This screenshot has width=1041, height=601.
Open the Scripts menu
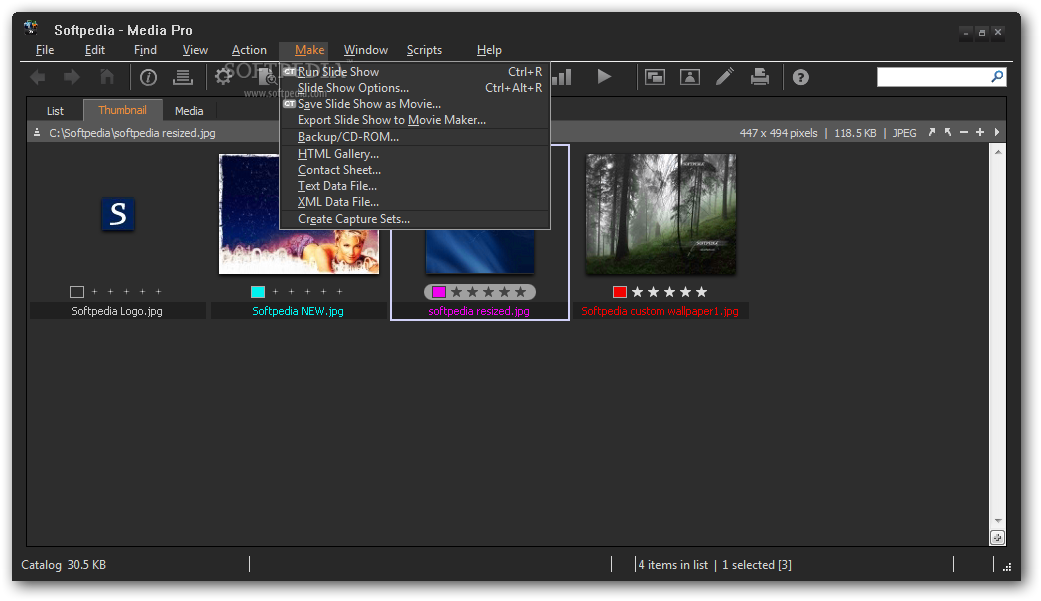[424, 50]
